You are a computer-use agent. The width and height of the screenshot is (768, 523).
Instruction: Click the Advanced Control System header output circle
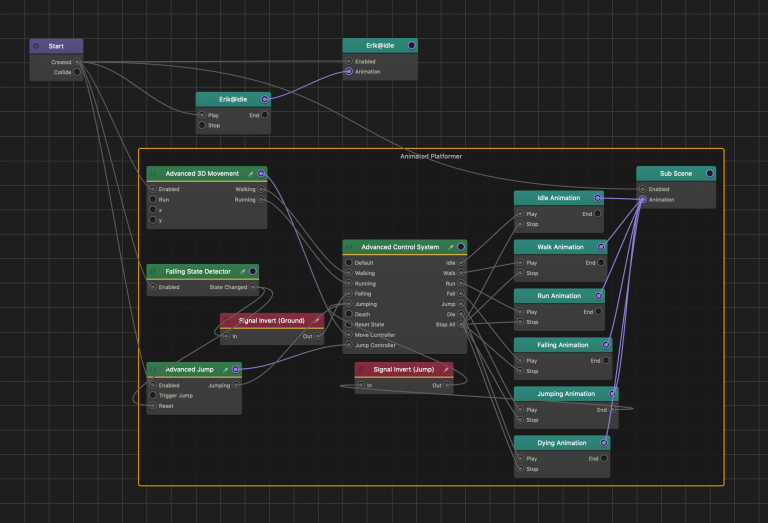click(461, 247)
